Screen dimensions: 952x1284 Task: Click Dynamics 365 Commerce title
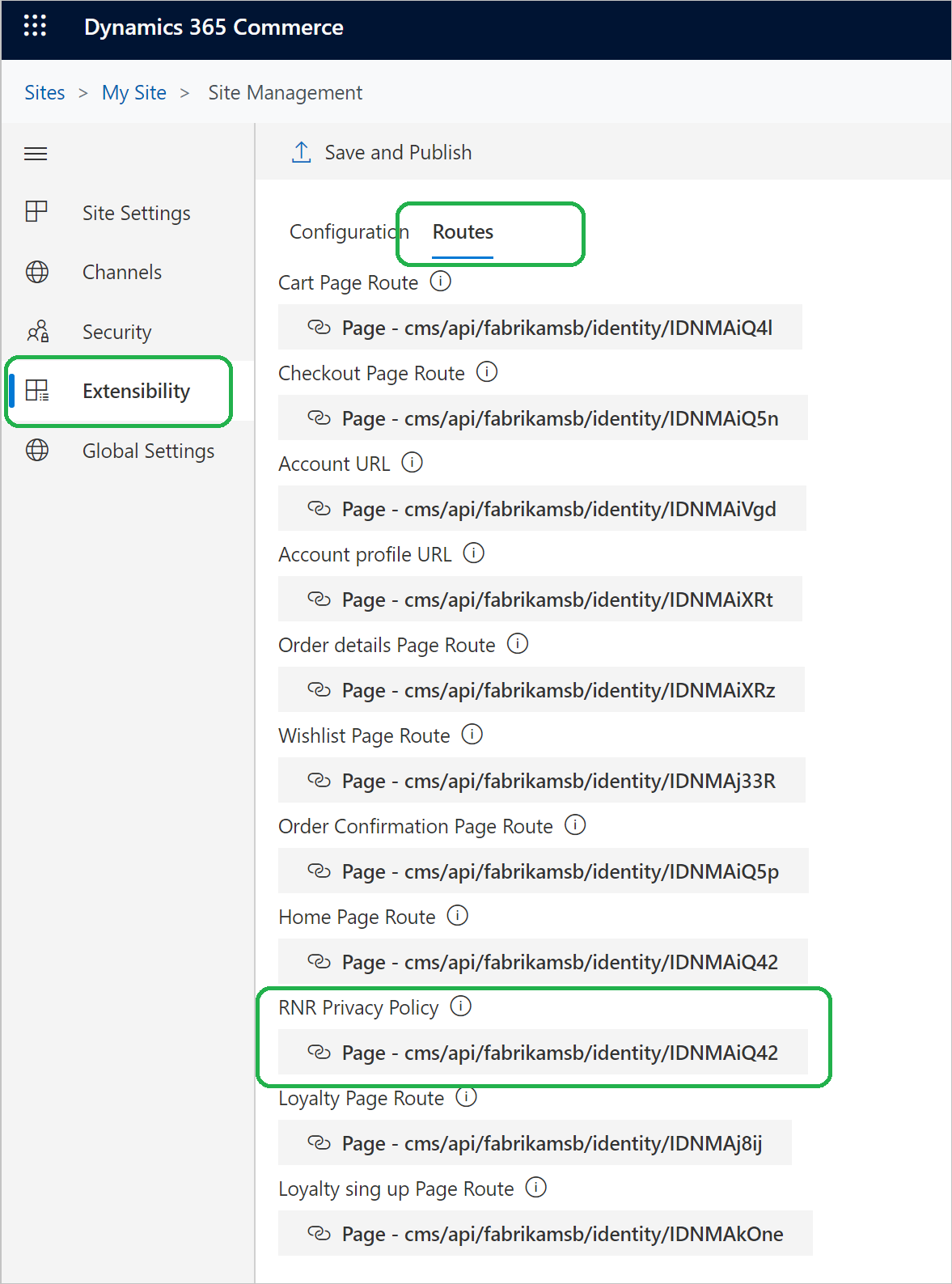pyautogui.click(x=214, y=28)
